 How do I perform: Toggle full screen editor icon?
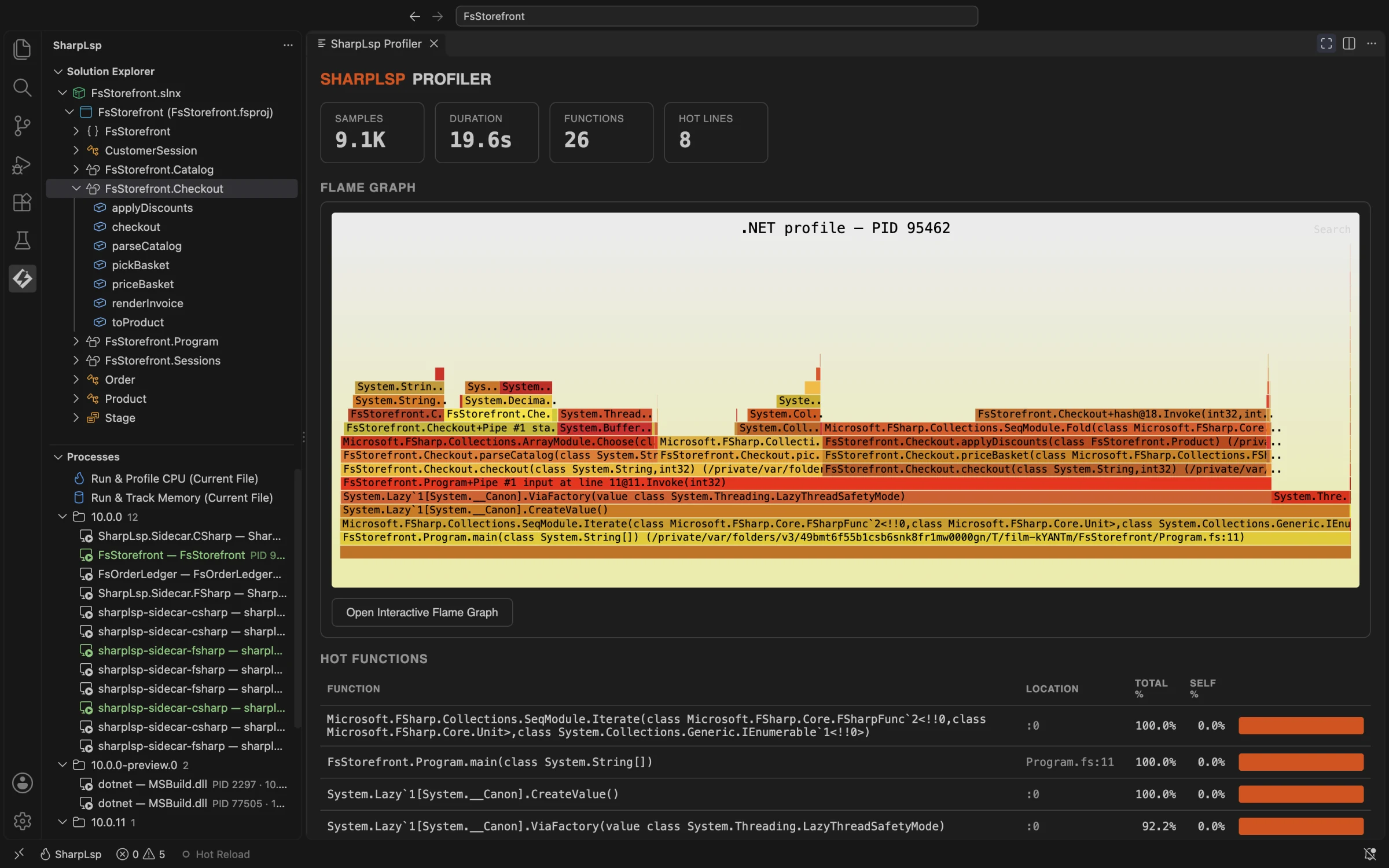coord(1326,43)
